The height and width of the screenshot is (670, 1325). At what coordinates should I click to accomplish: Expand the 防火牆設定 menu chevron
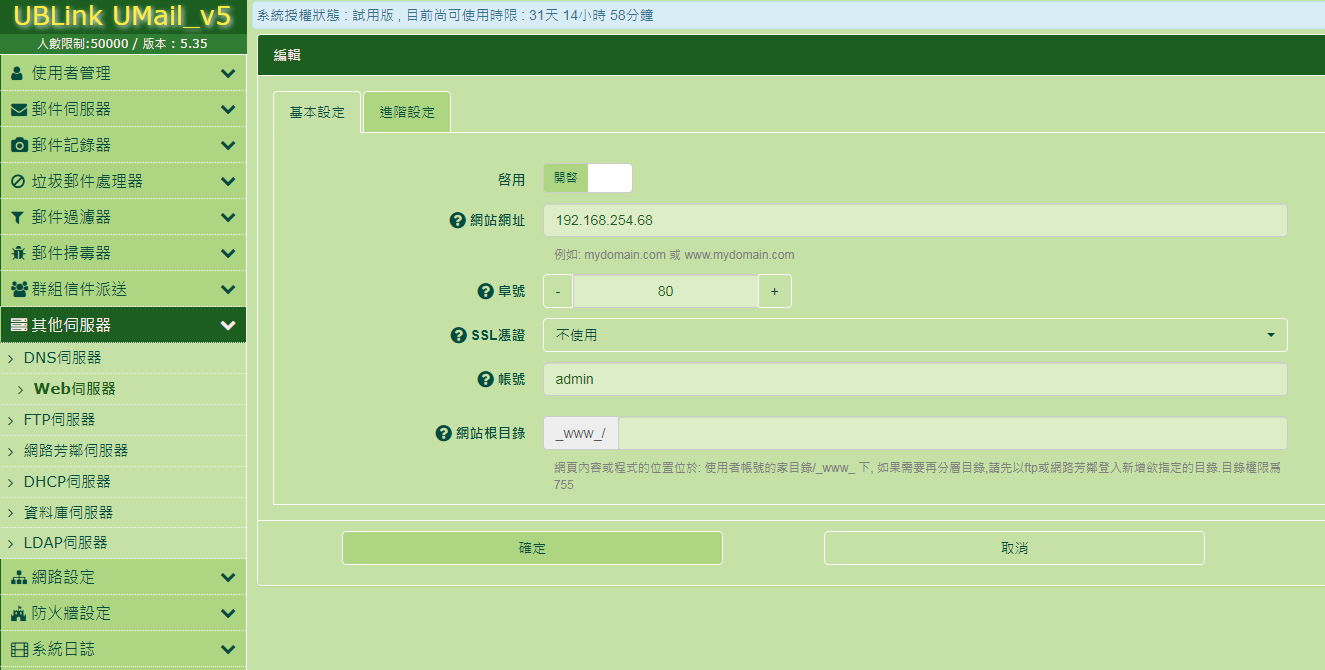point(228,613)
